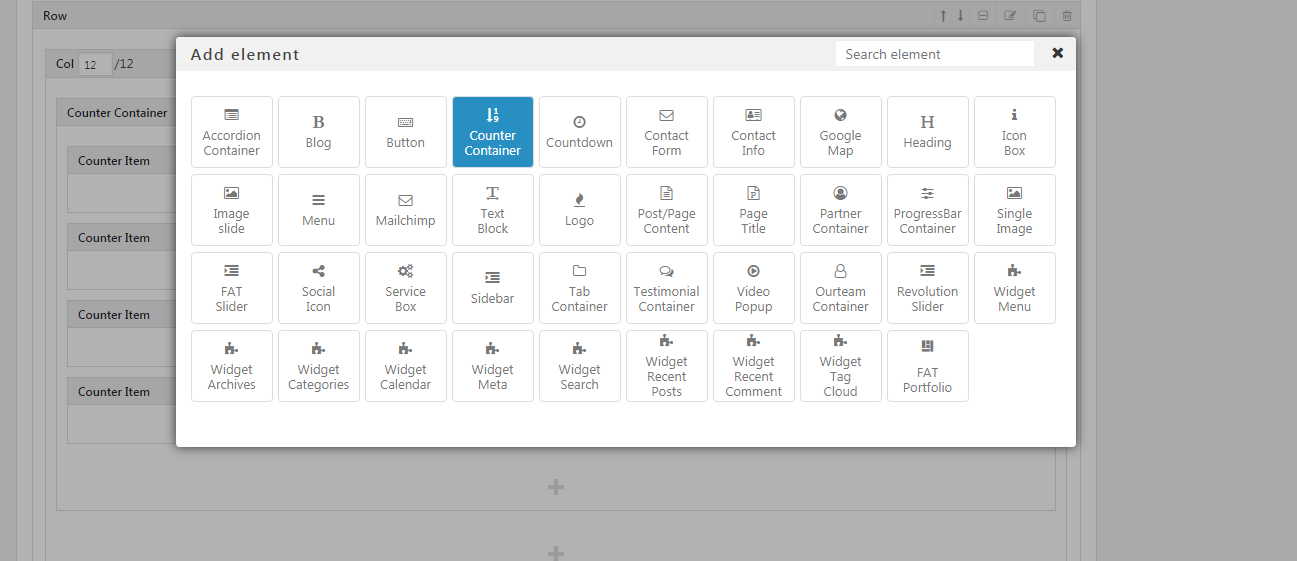
Task: Click the highlighted Counter Container element
Action: click(x=492, y=132)
